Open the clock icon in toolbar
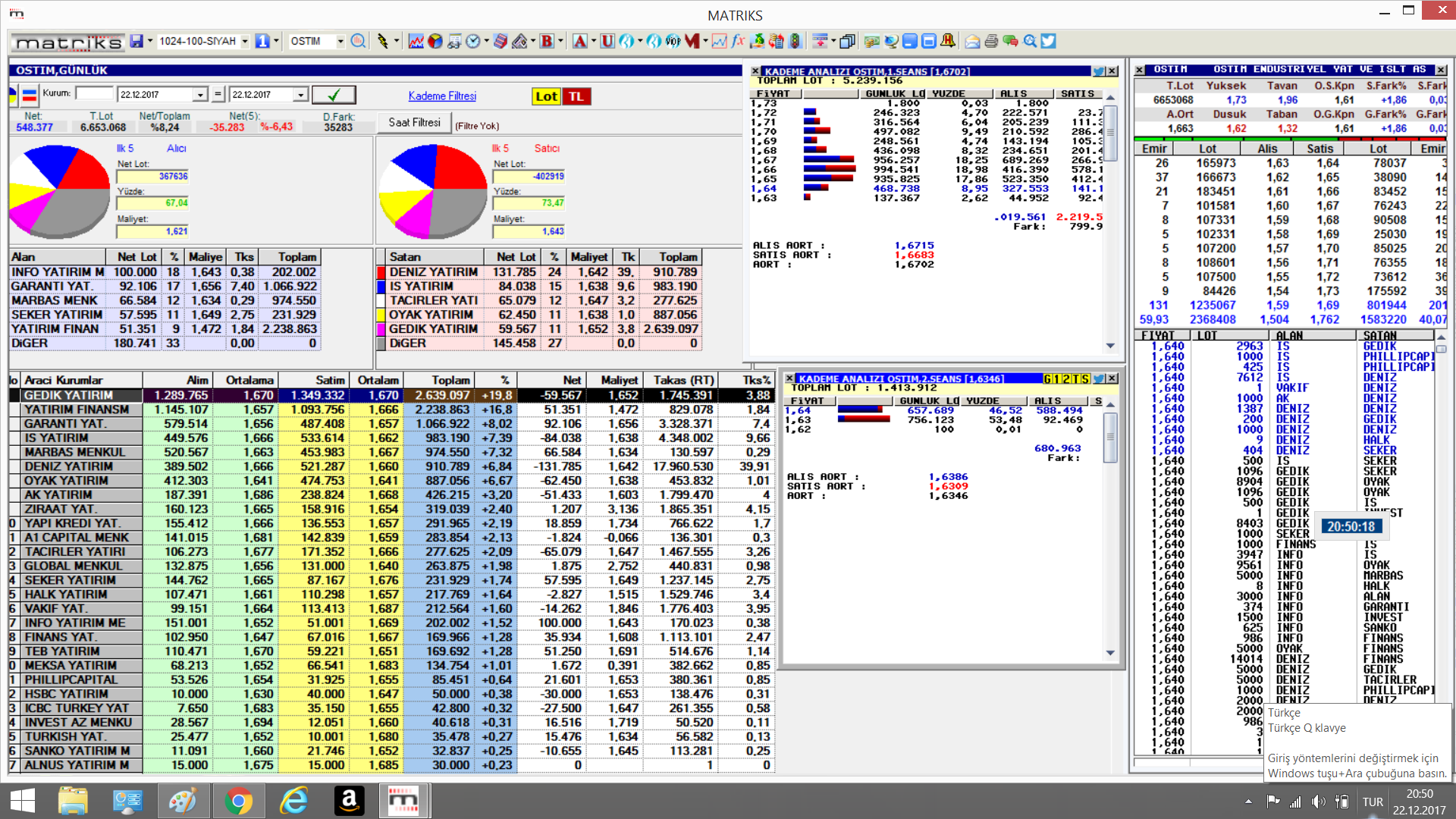The width and height of the screenshot is (1456, 819). (472, 41)
